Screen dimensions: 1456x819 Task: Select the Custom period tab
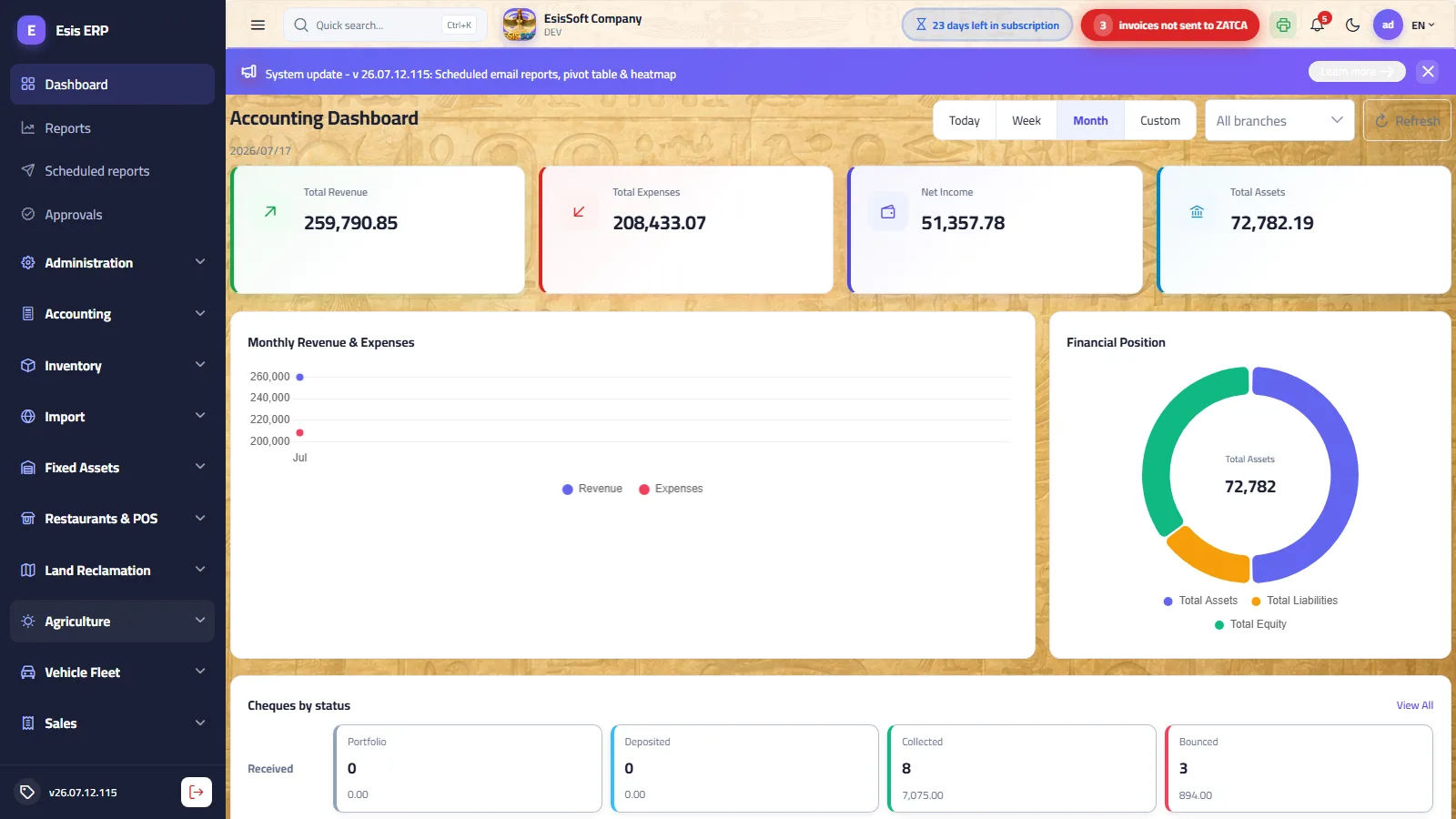tap(1160, 121)
